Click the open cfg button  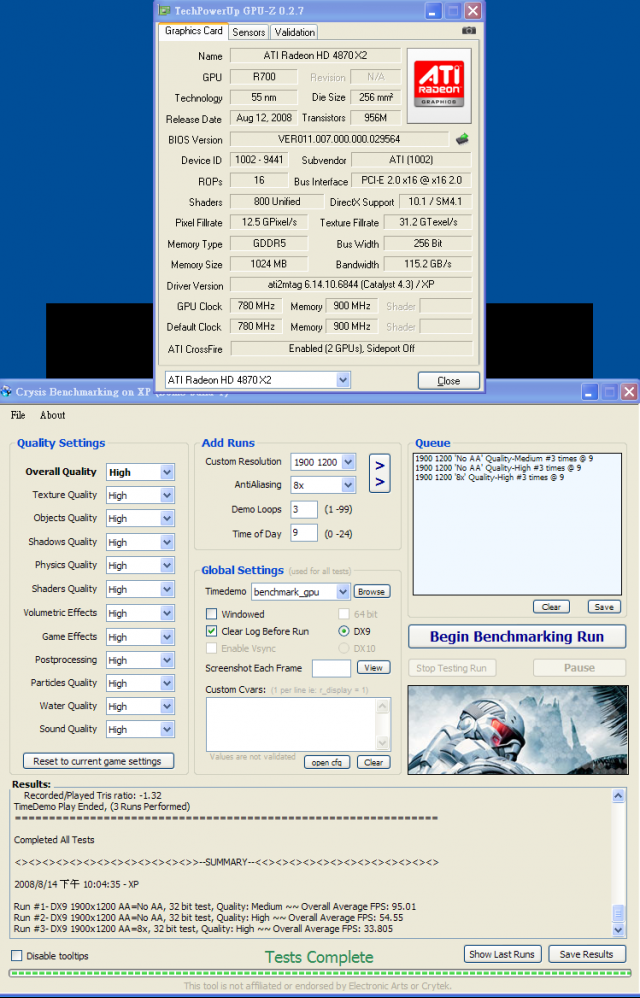click(327, 762)
